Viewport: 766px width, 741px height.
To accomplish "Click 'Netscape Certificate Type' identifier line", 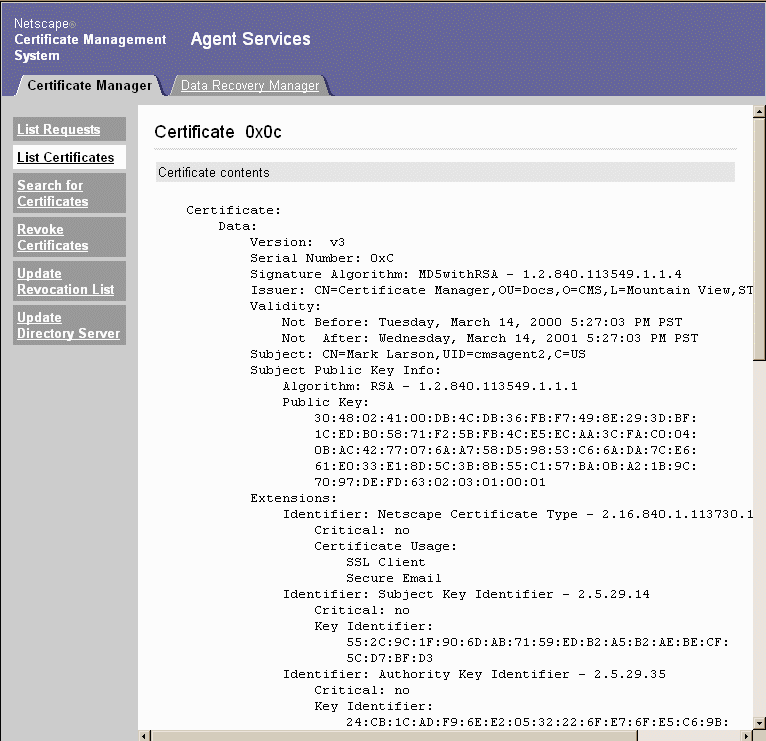I will [x=518, y=514].
